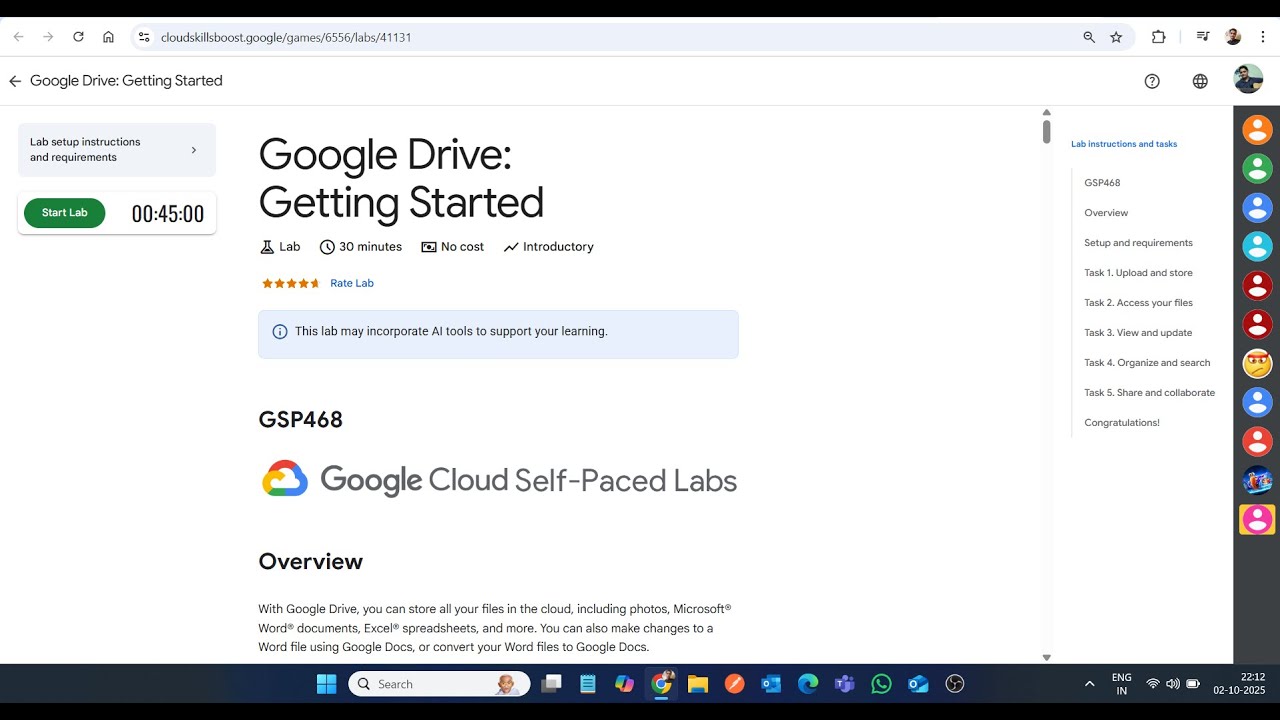This screenshot has height=720, width=1280.
Task: Bookmark this page with the star
Action: point(1116,37)
